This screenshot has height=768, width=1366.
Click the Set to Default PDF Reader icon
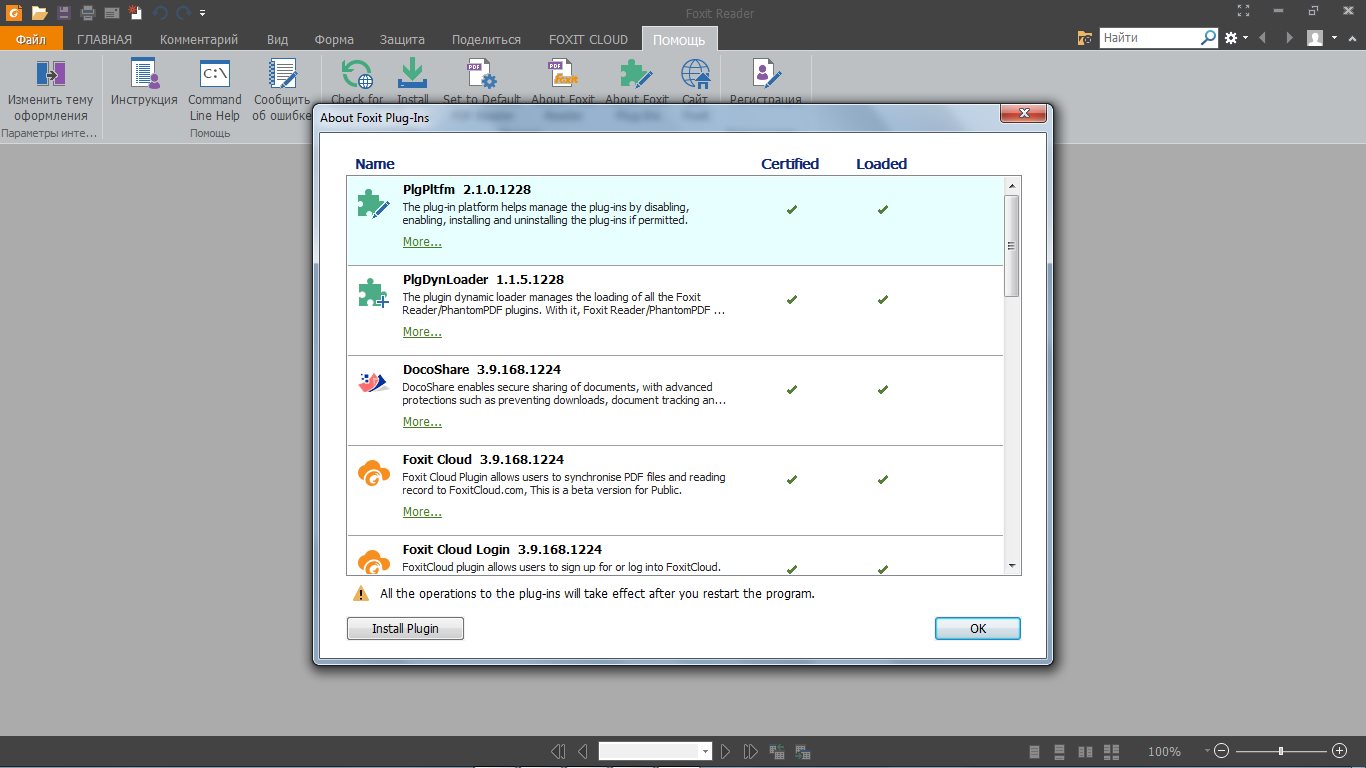(481, 74)
